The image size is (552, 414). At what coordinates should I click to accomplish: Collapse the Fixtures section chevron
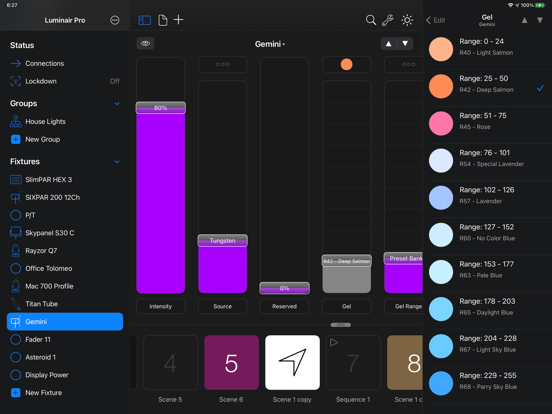click(x=117, y=162)
